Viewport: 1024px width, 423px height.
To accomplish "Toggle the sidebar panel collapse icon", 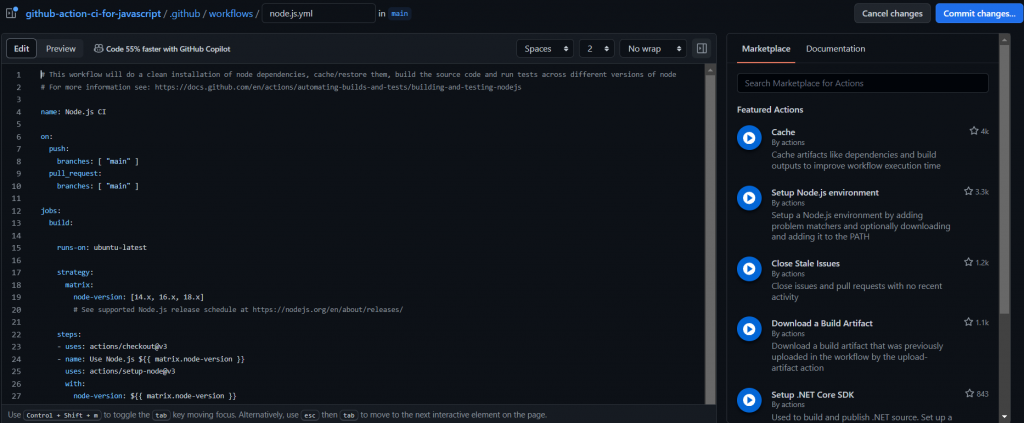I will [702, 48].
